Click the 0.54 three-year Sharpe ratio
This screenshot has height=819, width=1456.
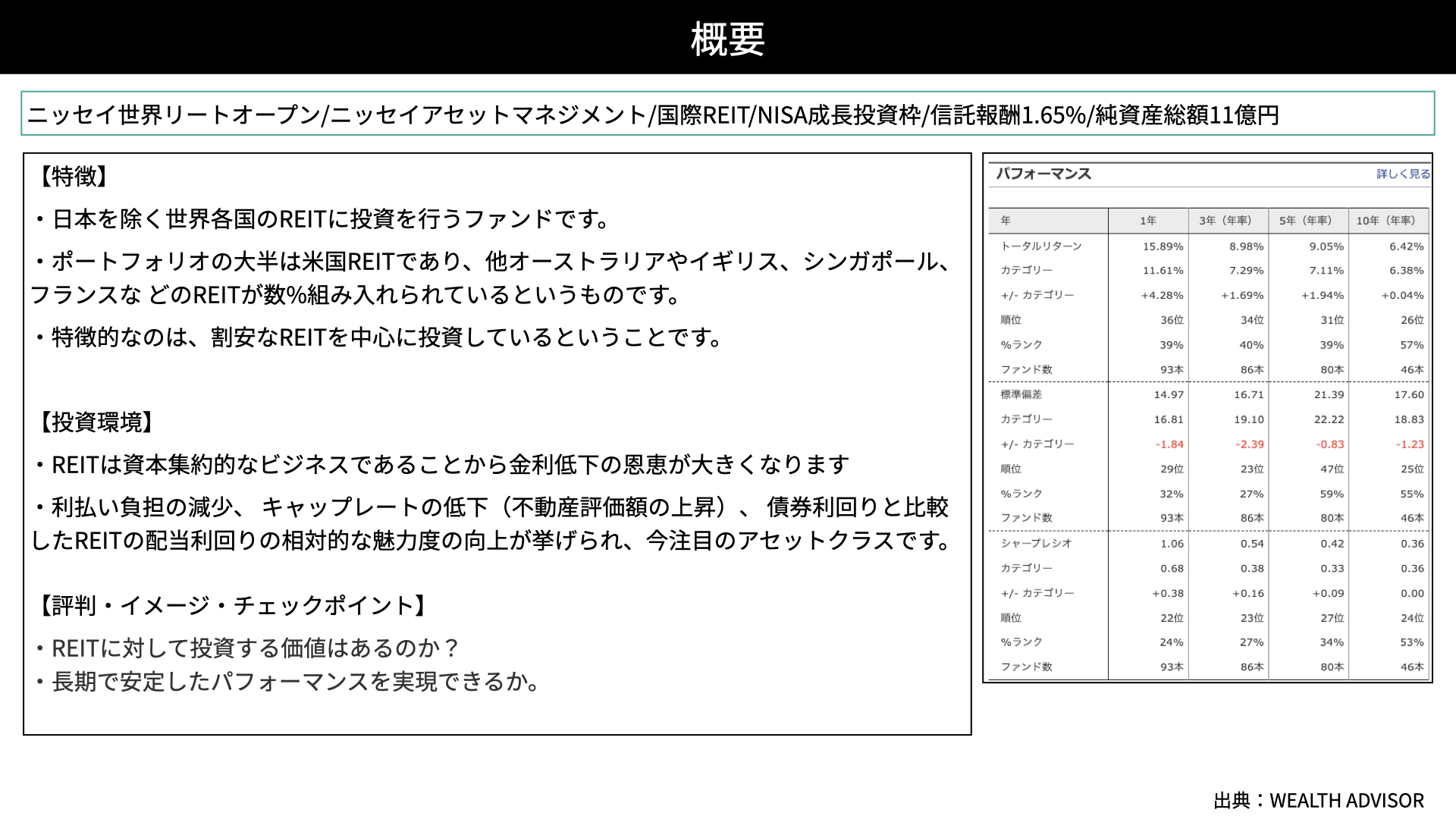(1252, 543)
